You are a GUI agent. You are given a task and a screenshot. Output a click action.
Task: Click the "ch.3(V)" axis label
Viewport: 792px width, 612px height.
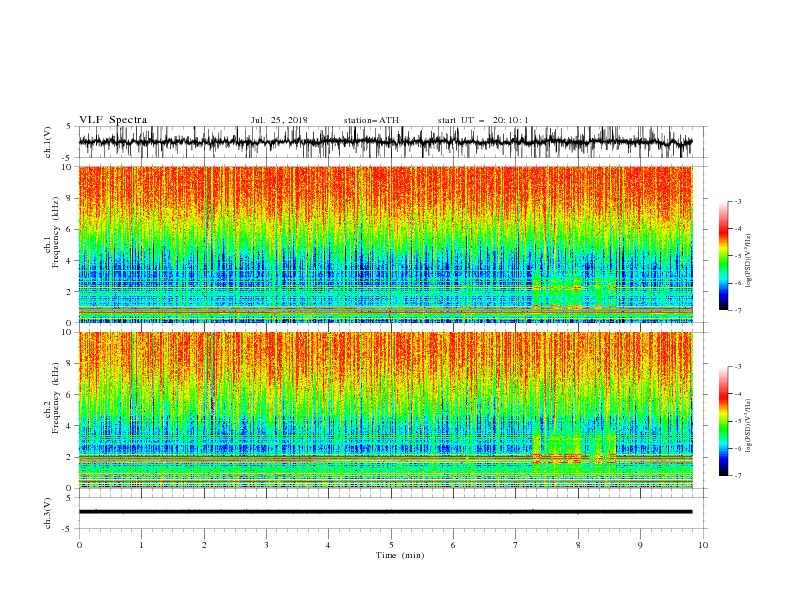tap(48, 513)
